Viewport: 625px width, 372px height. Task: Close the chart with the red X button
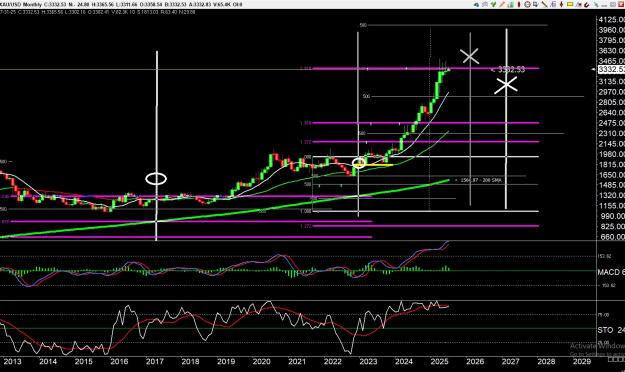621,5
